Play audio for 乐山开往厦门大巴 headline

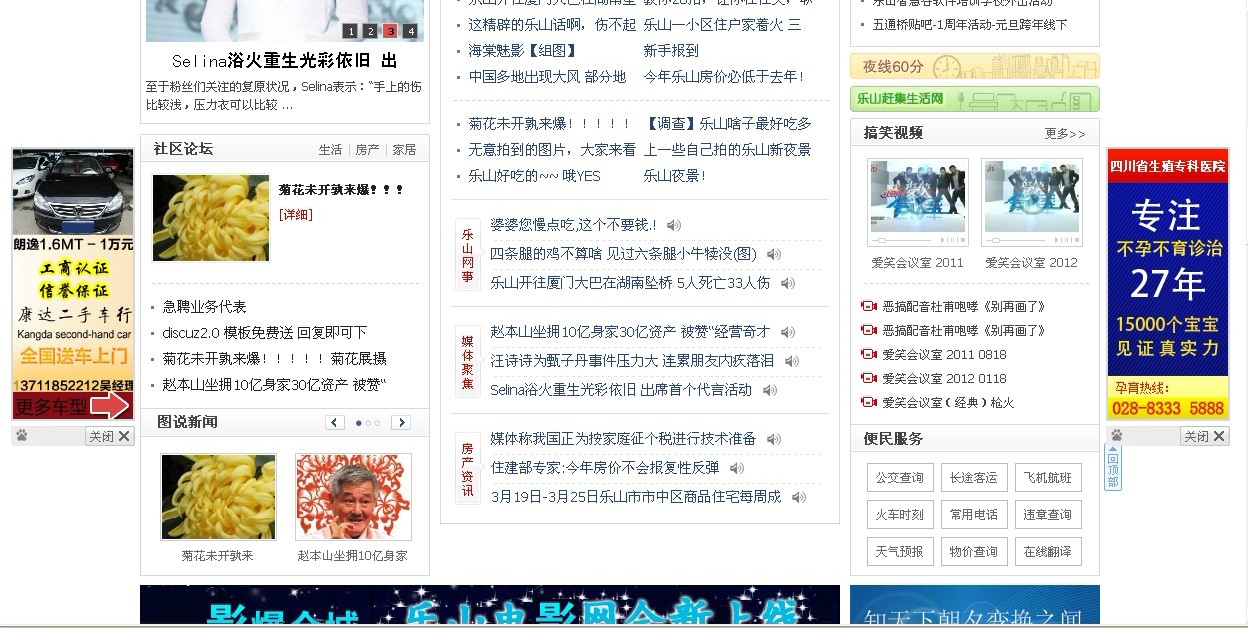point(787,283)
